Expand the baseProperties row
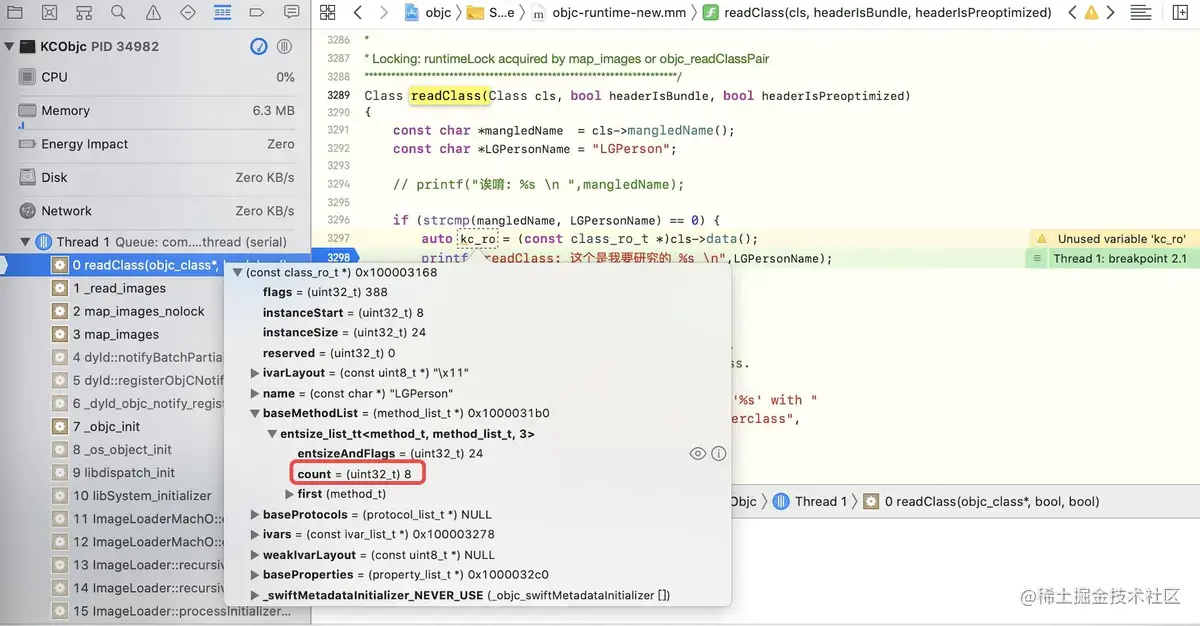The image size is (1200, 626). (255, 575)
